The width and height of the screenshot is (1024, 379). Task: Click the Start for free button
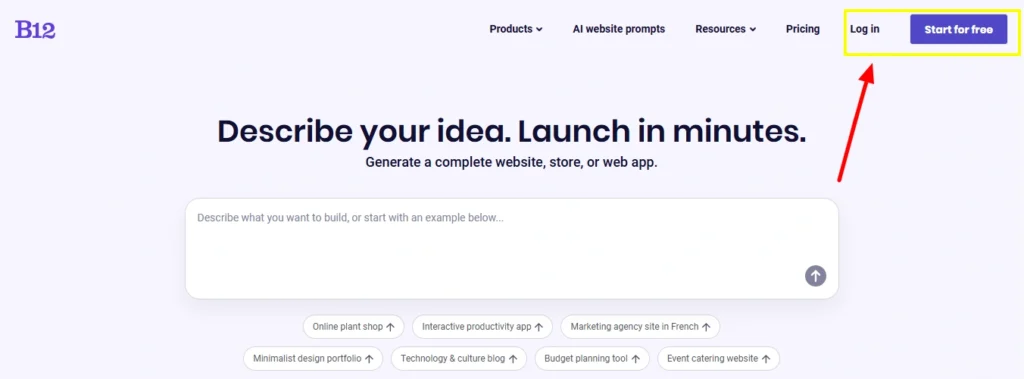(959, 30)
